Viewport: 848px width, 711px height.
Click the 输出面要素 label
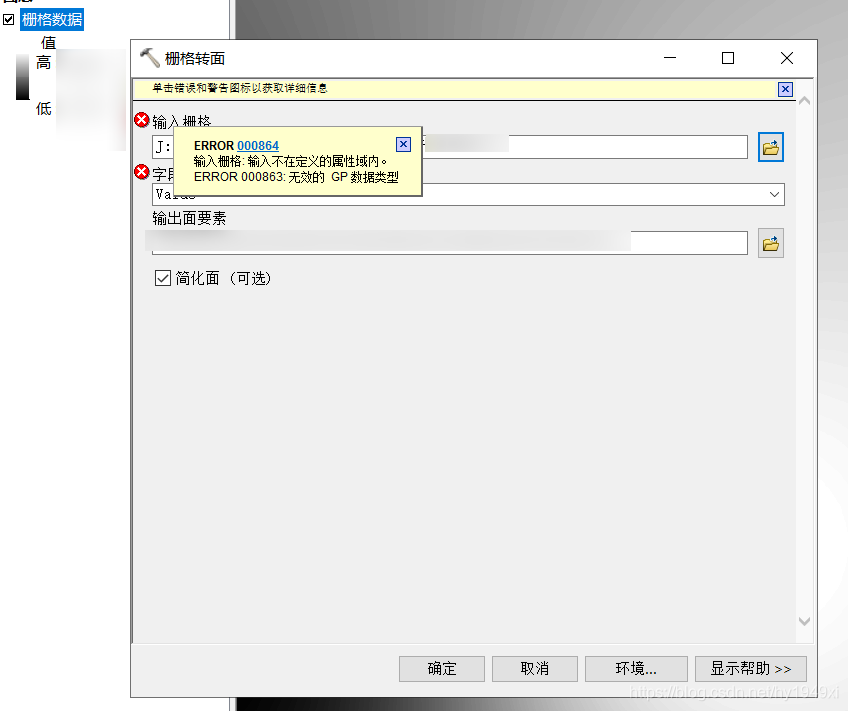[x=189, y=218]
